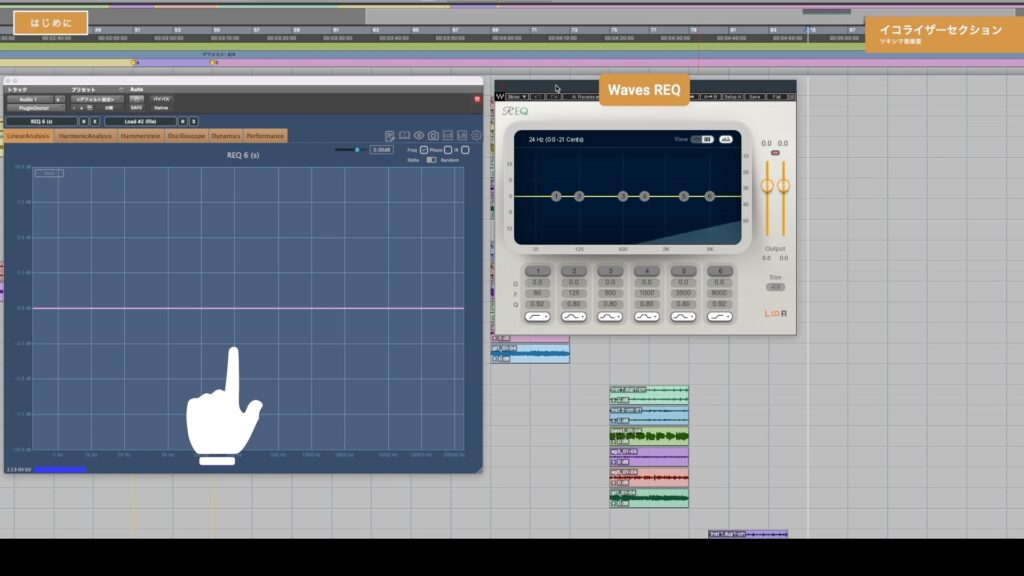Screen dimensions: 1024x576
Task: Click the Trim value button in REQ
Action: [x=775, y=287]
